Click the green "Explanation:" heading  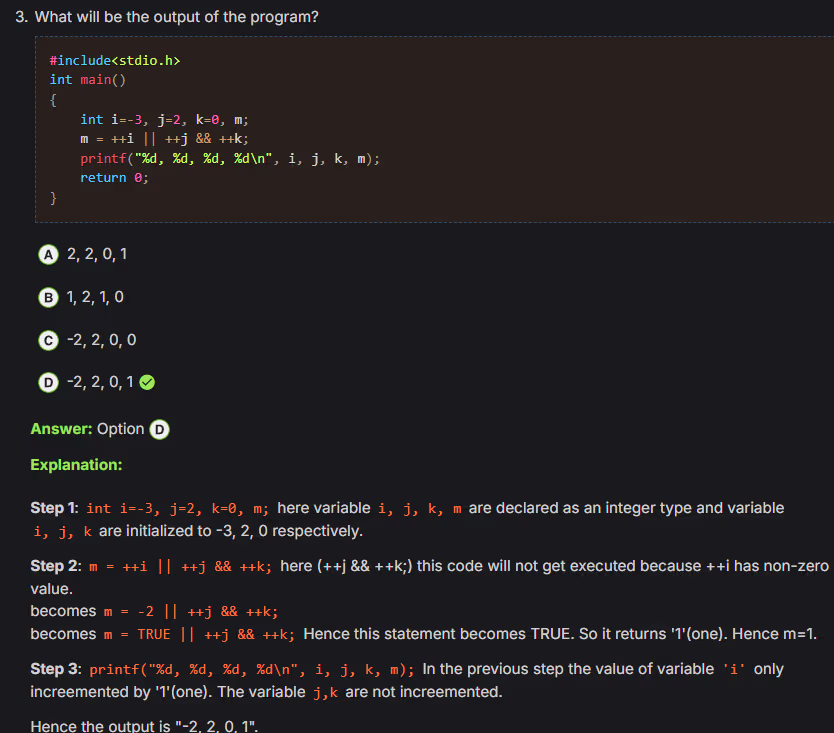[x=76, y=465]
